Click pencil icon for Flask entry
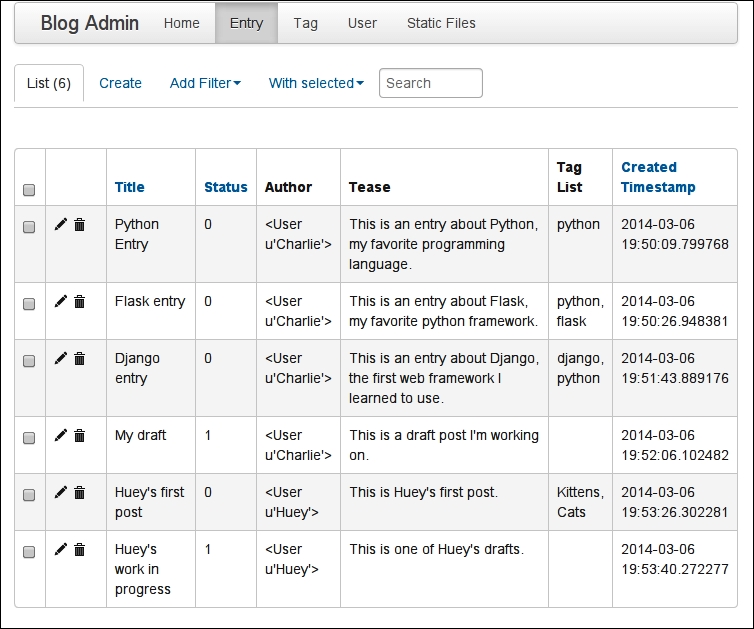This screenshot has height=629, width=754. [x=61, y=301]
